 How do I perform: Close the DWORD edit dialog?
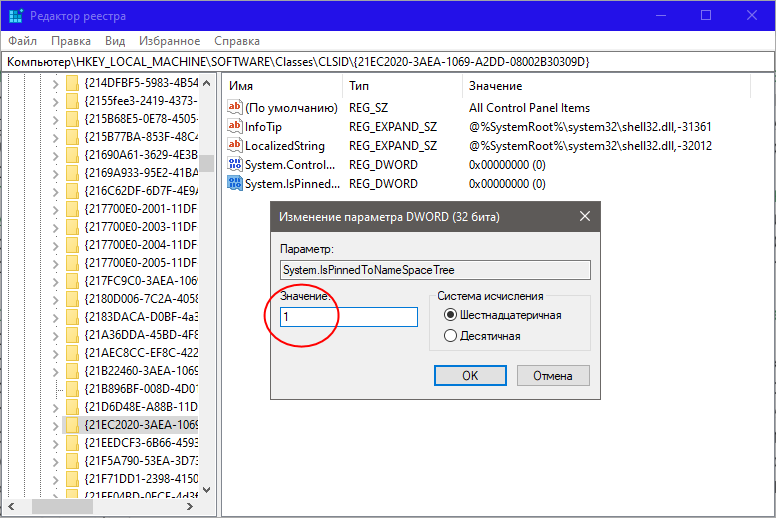coord(584,217)
